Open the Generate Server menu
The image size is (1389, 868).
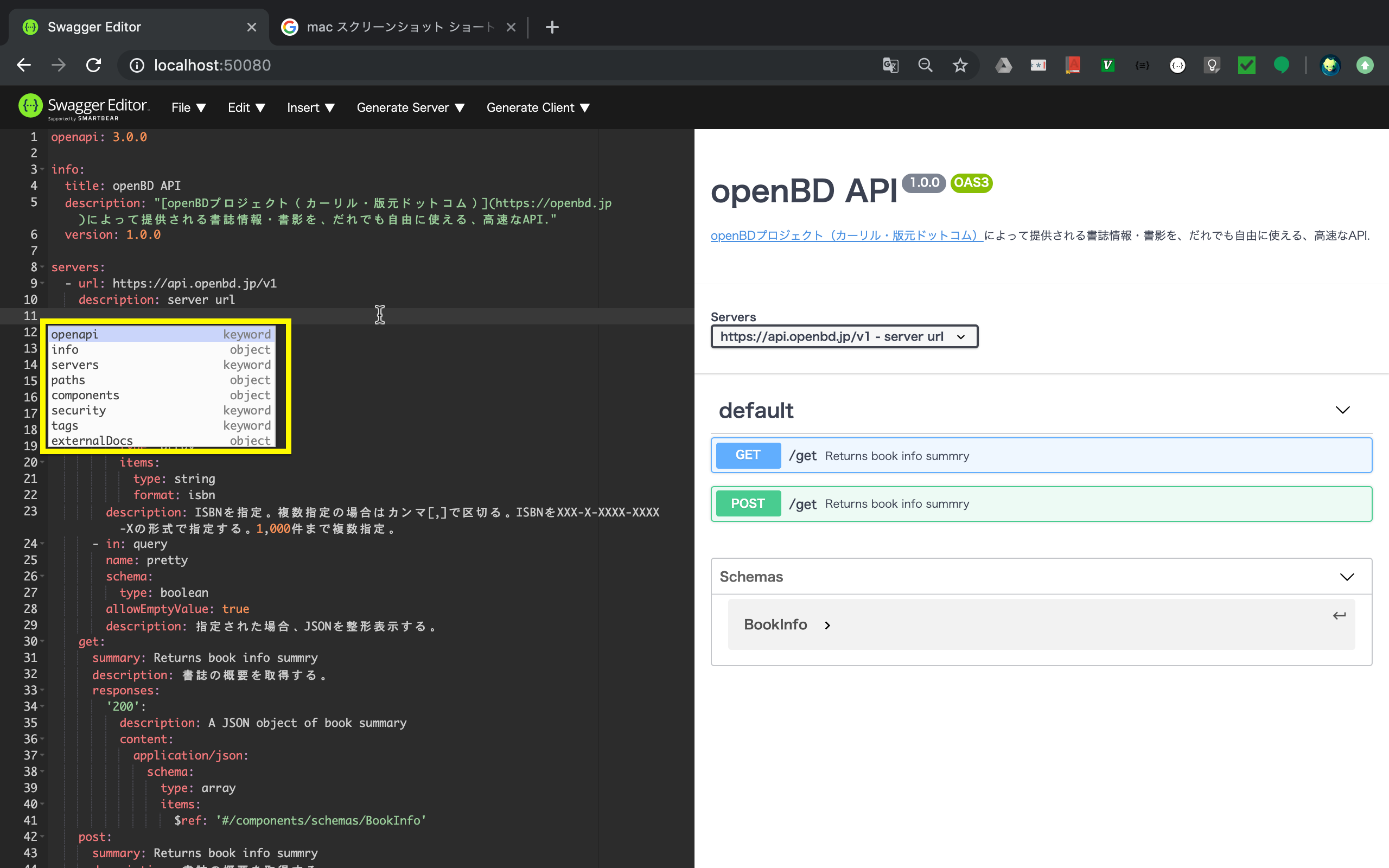click(410, 107)
